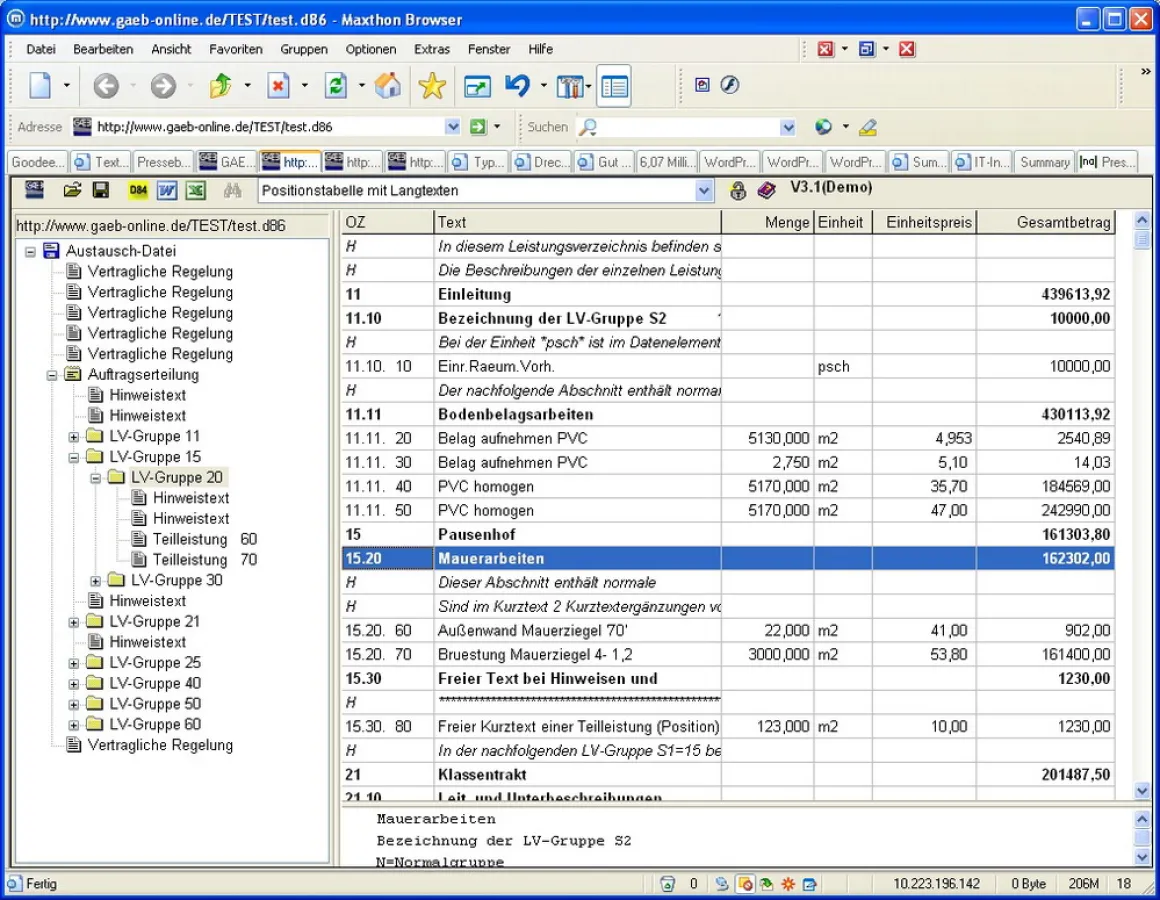
Task: Switch to the Summary tab
Action: point(1044,162)
